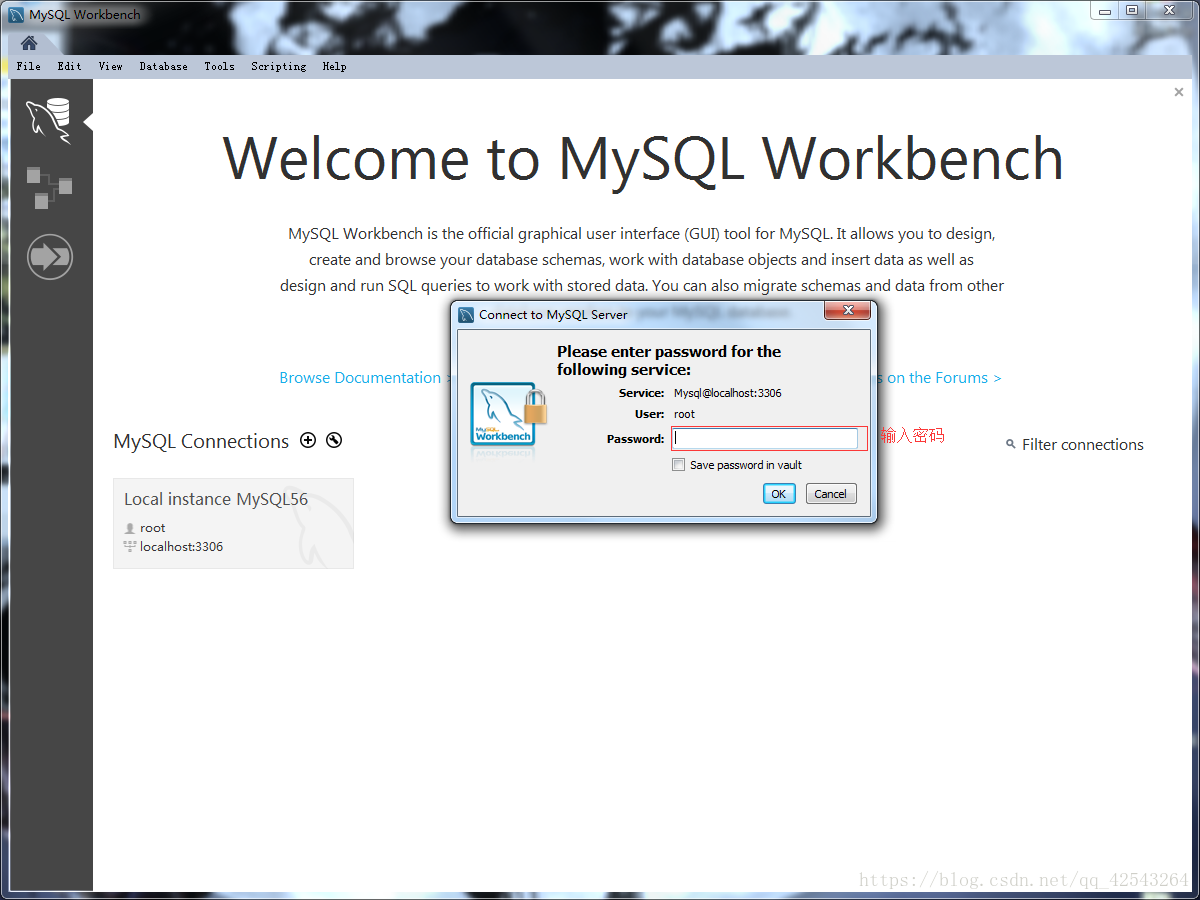Add a new MySQL connection plus icon
This screenshot has width=1200, height=900.
[308, 440]
